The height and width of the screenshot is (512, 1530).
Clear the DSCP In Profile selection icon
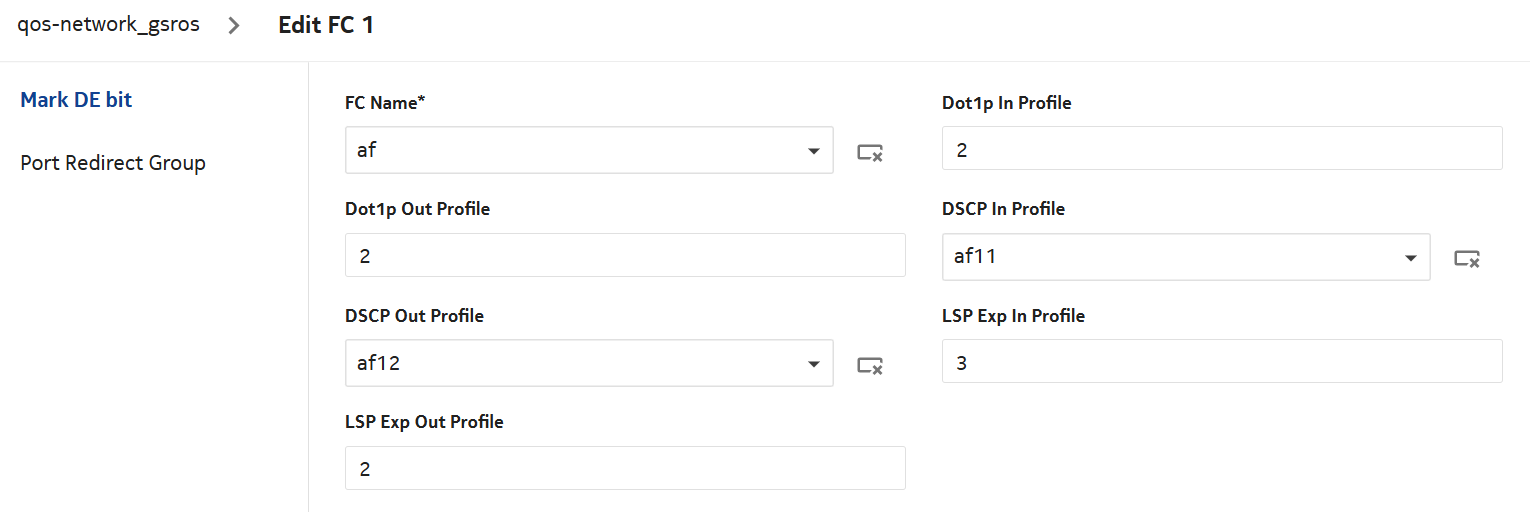tap(1467, 259)
